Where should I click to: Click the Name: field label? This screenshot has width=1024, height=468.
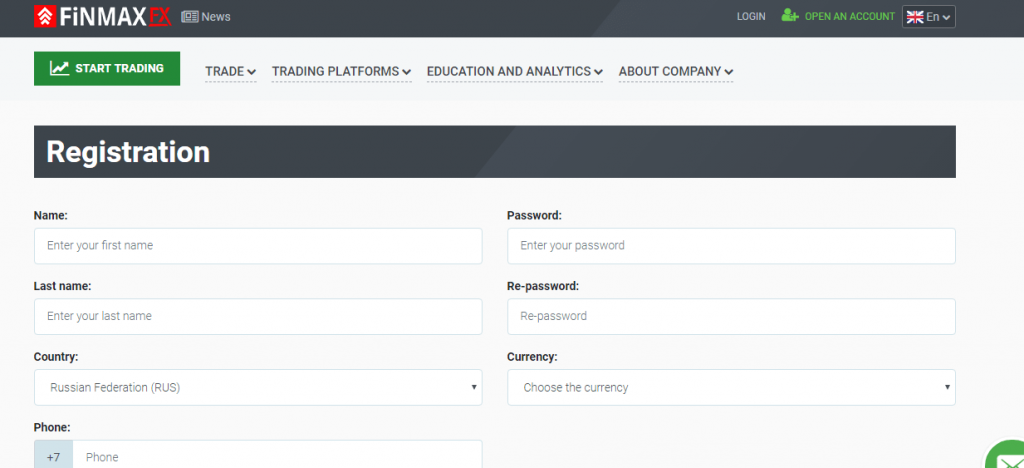point(51,215)
